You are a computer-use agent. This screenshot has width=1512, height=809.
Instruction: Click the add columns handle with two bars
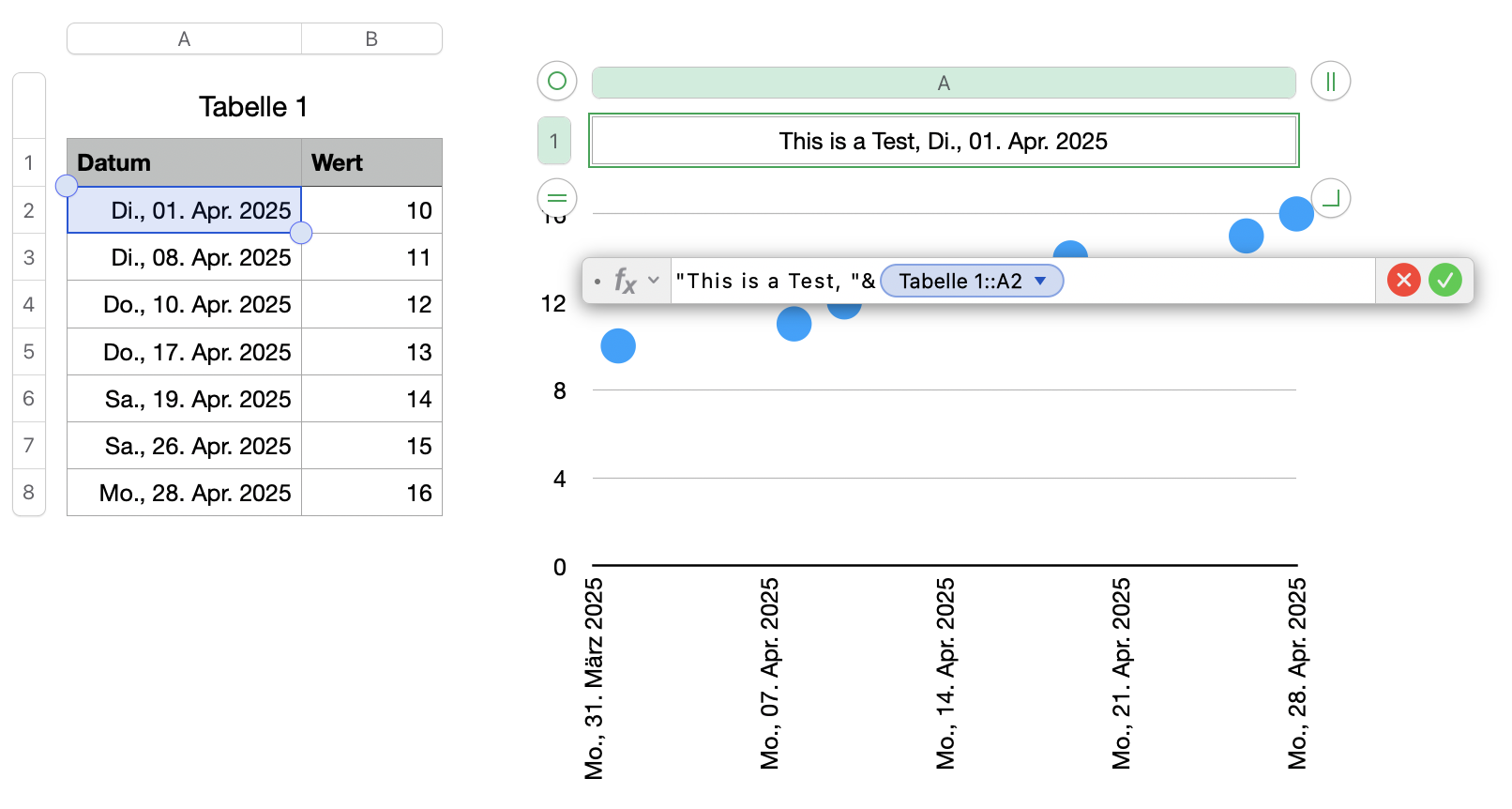point(1330,81)
